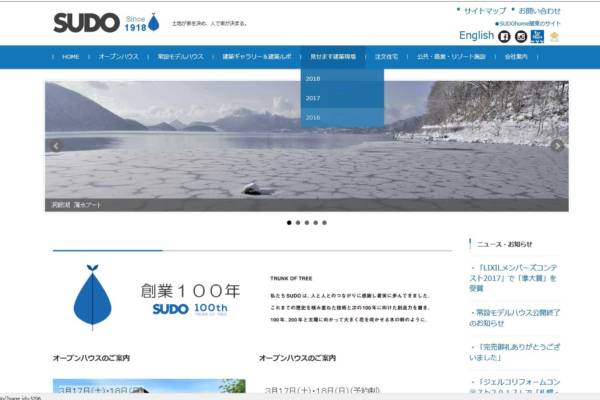The width and height of the screenshot is (600, 400).
Task: Click the blue leaf 100th anniversary logo
Action: coord(92,295)
